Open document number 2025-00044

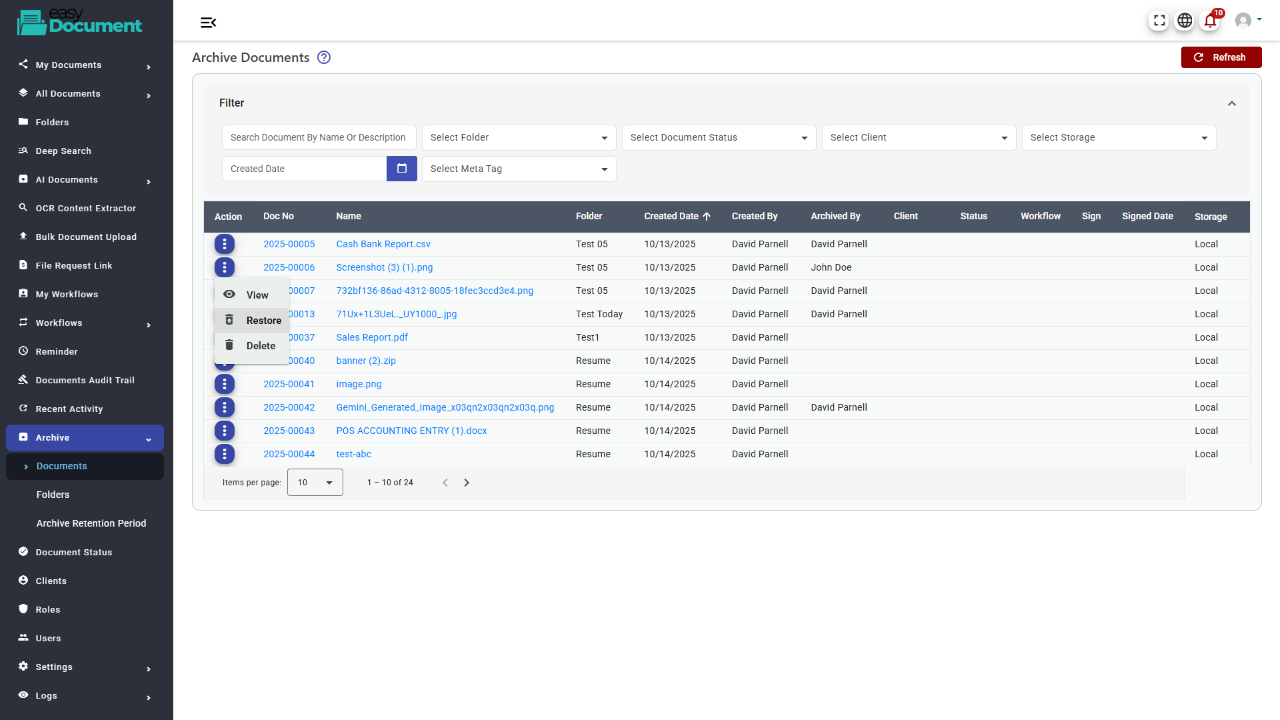(289, 454)
